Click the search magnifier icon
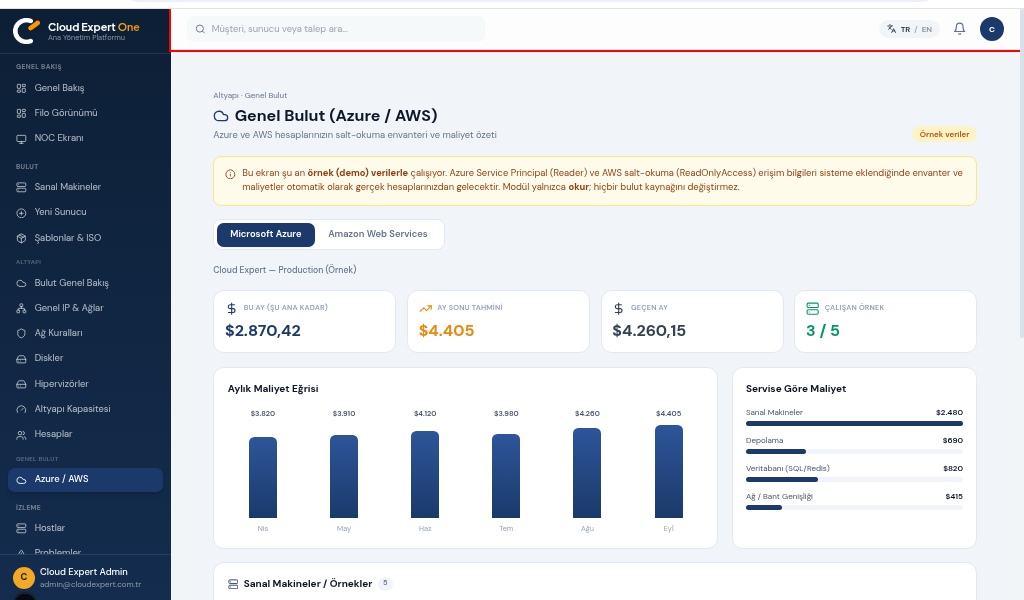1024x600 pixels. point(200,29)
